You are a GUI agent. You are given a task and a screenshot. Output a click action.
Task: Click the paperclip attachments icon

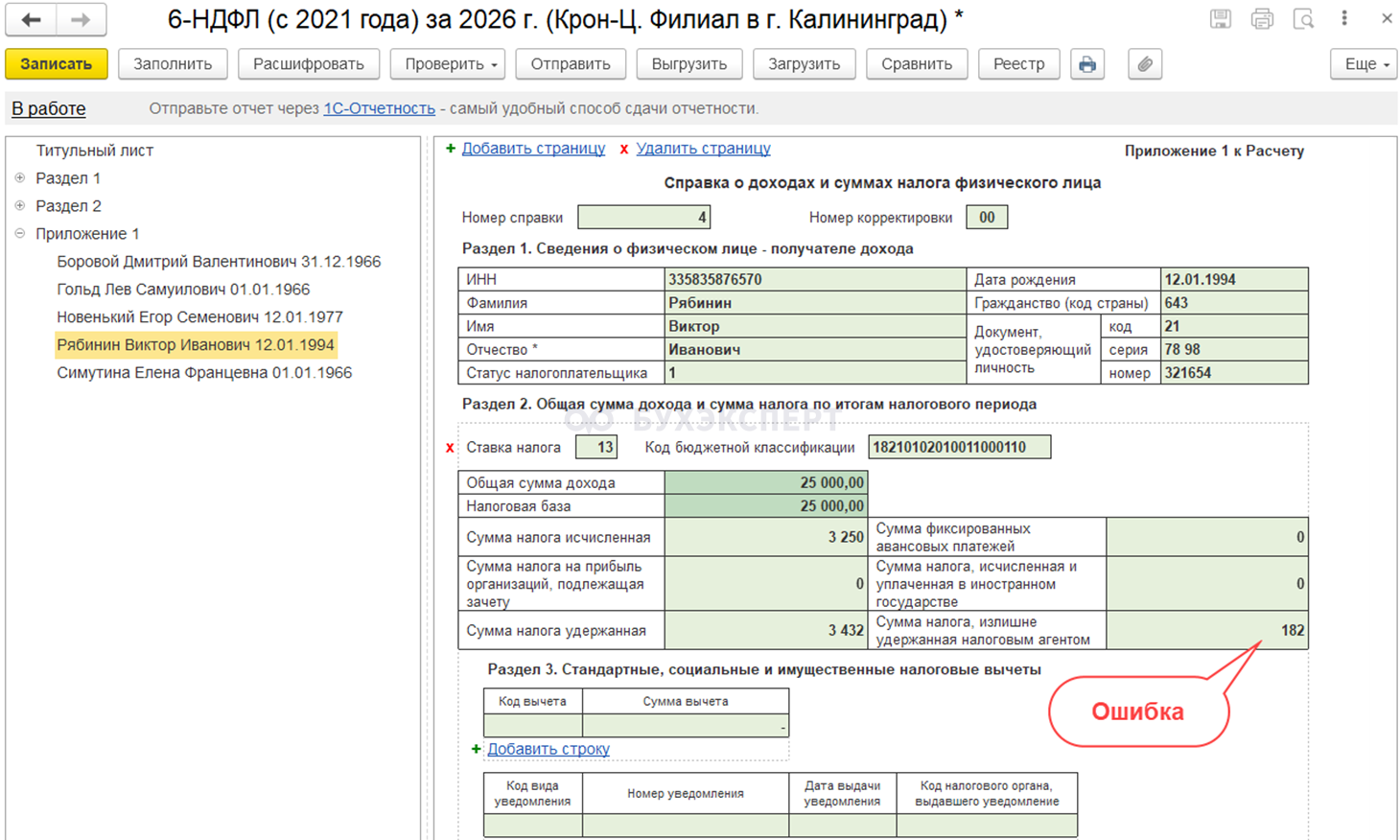click(x=1145, y=64)
